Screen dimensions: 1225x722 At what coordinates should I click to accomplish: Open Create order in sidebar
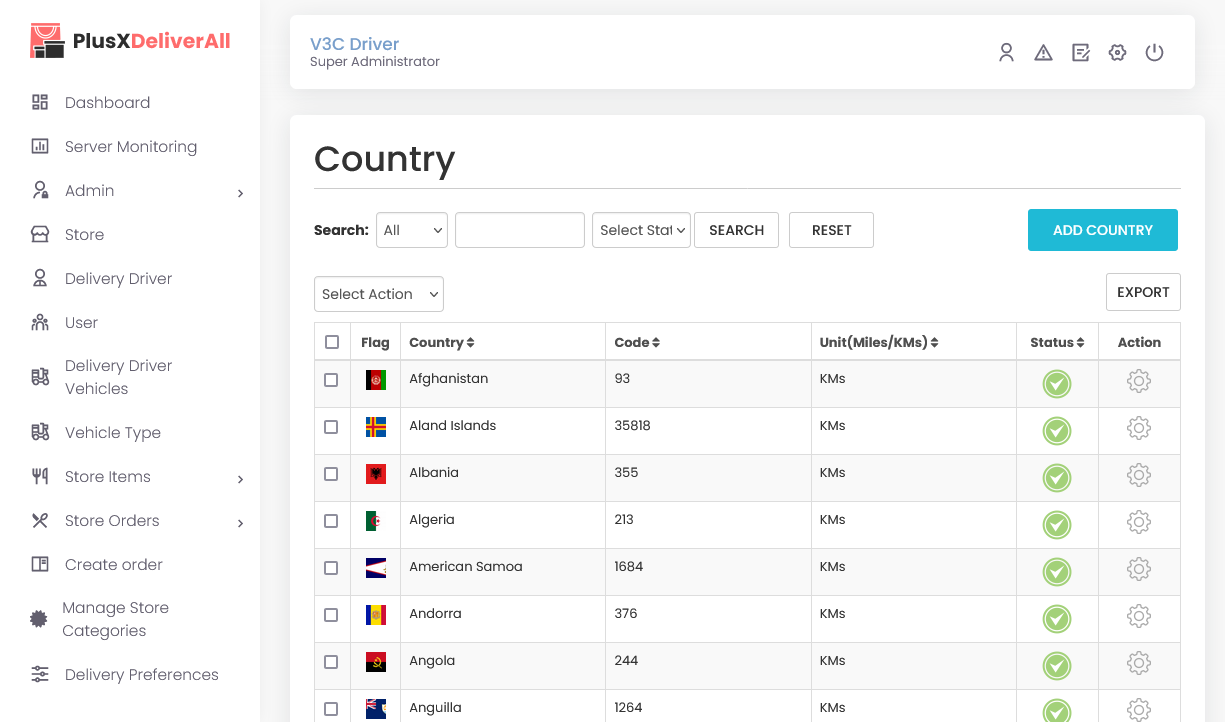point(113,564)
